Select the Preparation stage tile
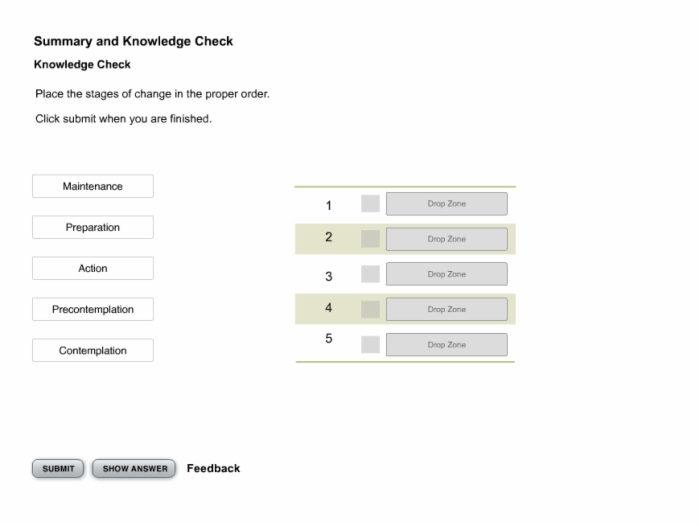700x526 pixels. pos(93,227)
